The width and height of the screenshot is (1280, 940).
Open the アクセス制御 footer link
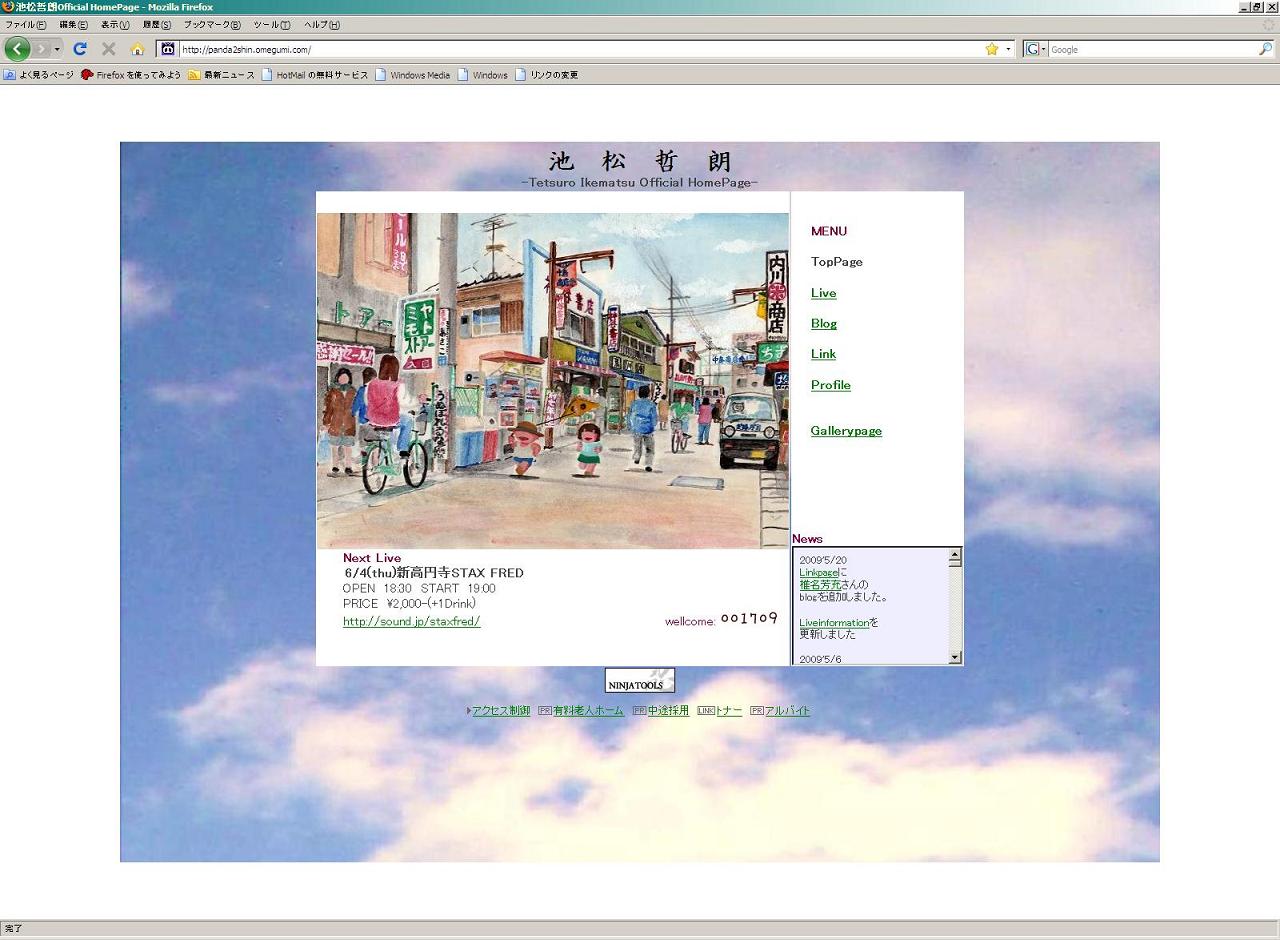coord(501,711)
